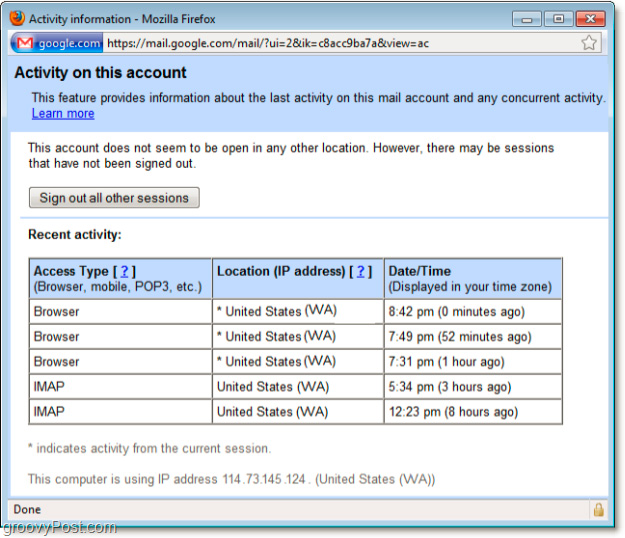This screenshot has height=538, width=625.
Task: Minimize the Activity information window
Action: coord(527,19)
